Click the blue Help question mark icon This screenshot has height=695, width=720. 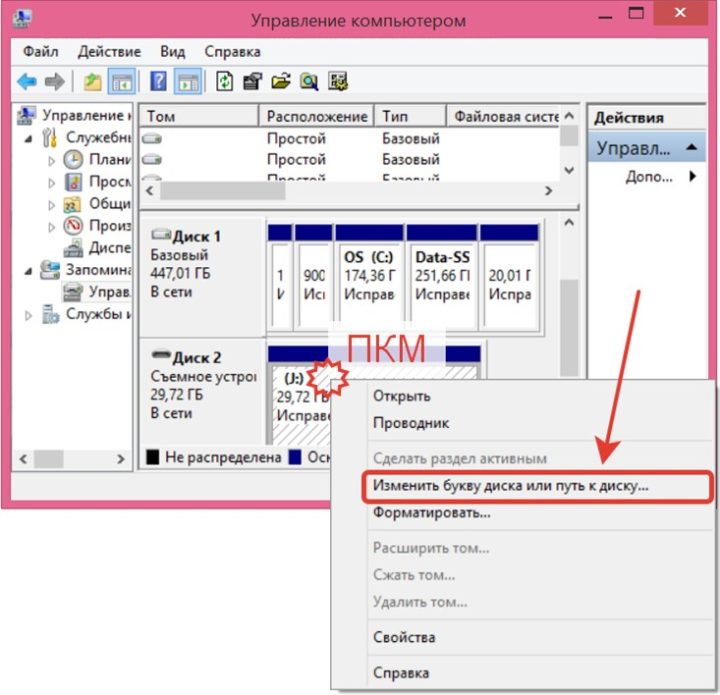(158, 82)
